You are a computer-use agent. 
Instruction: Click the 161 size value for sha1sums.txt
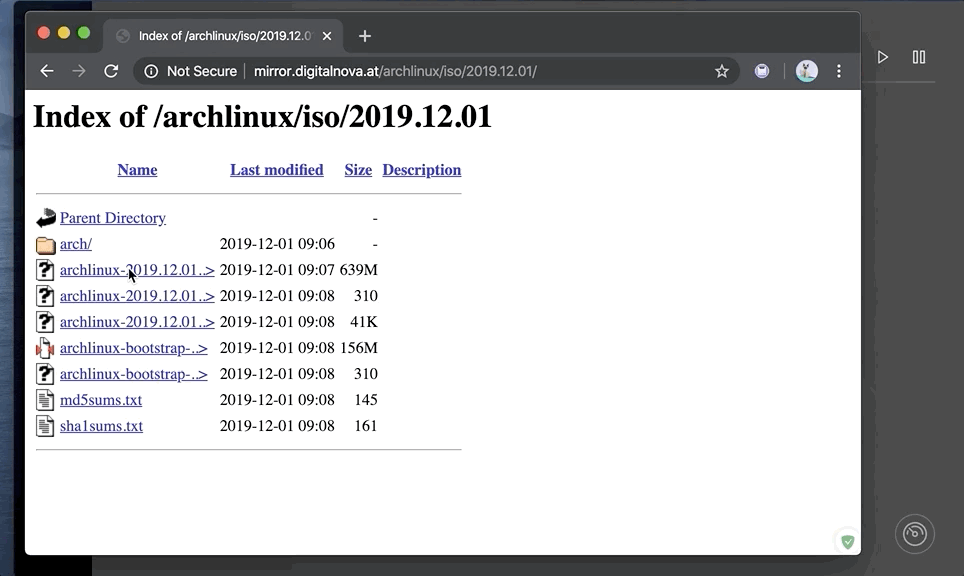coord(366,425)
